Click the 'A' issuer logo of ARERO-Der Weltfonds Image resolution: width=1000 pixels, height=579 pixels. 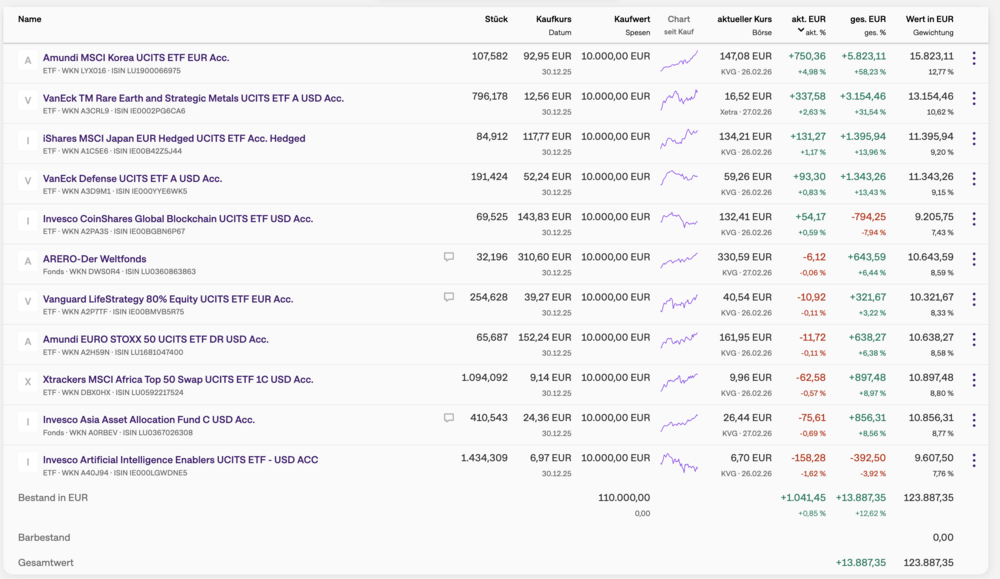tap(27, 261)
